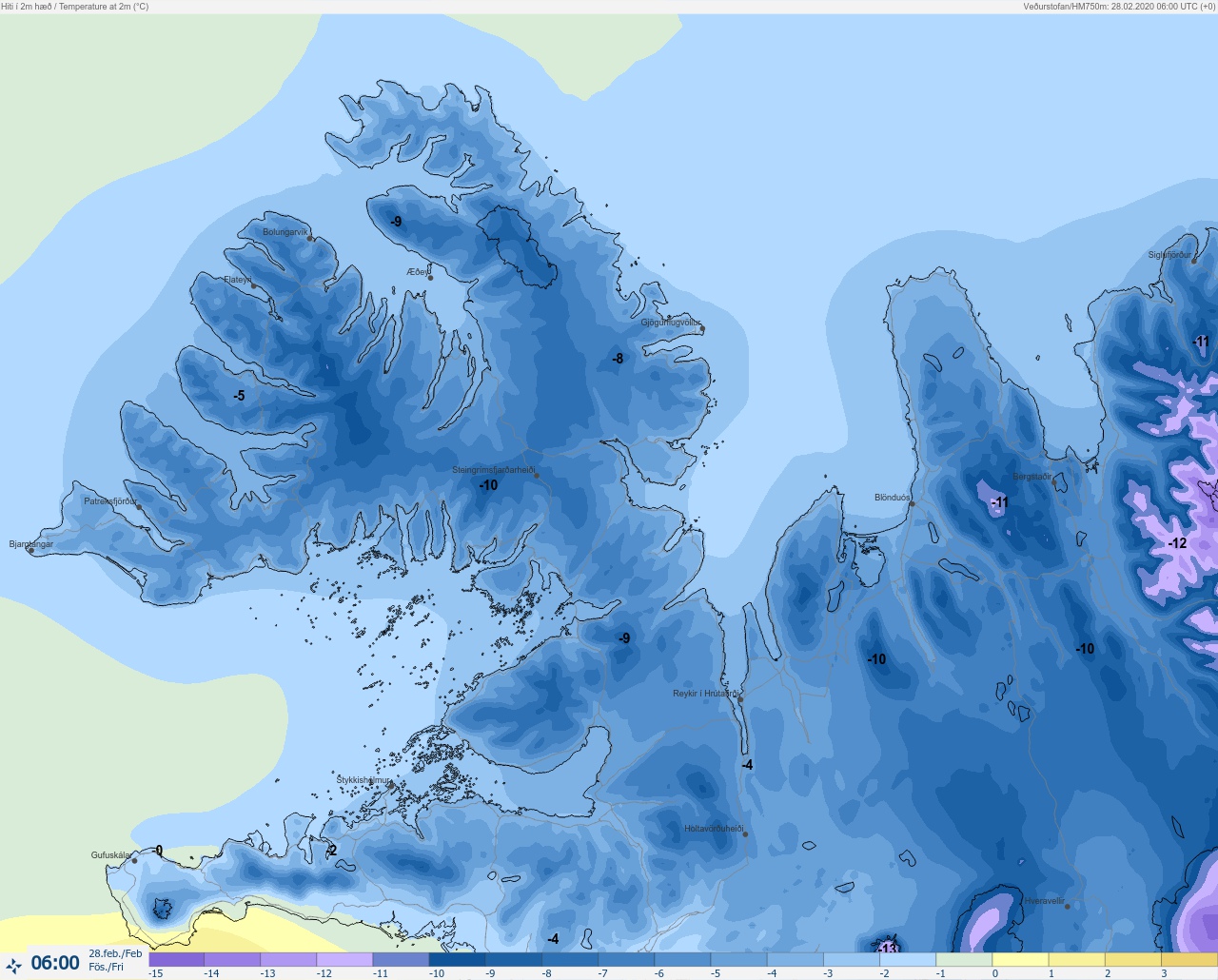The image size is (1218, 980).
Task: Click the 0 value near Gufuskálar
Action: (159, 851)
